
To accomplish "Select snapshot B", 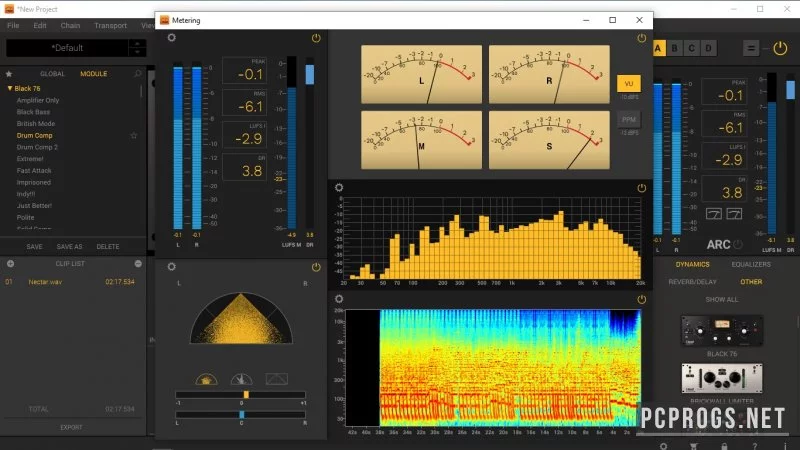I will [x=674, y=48].
